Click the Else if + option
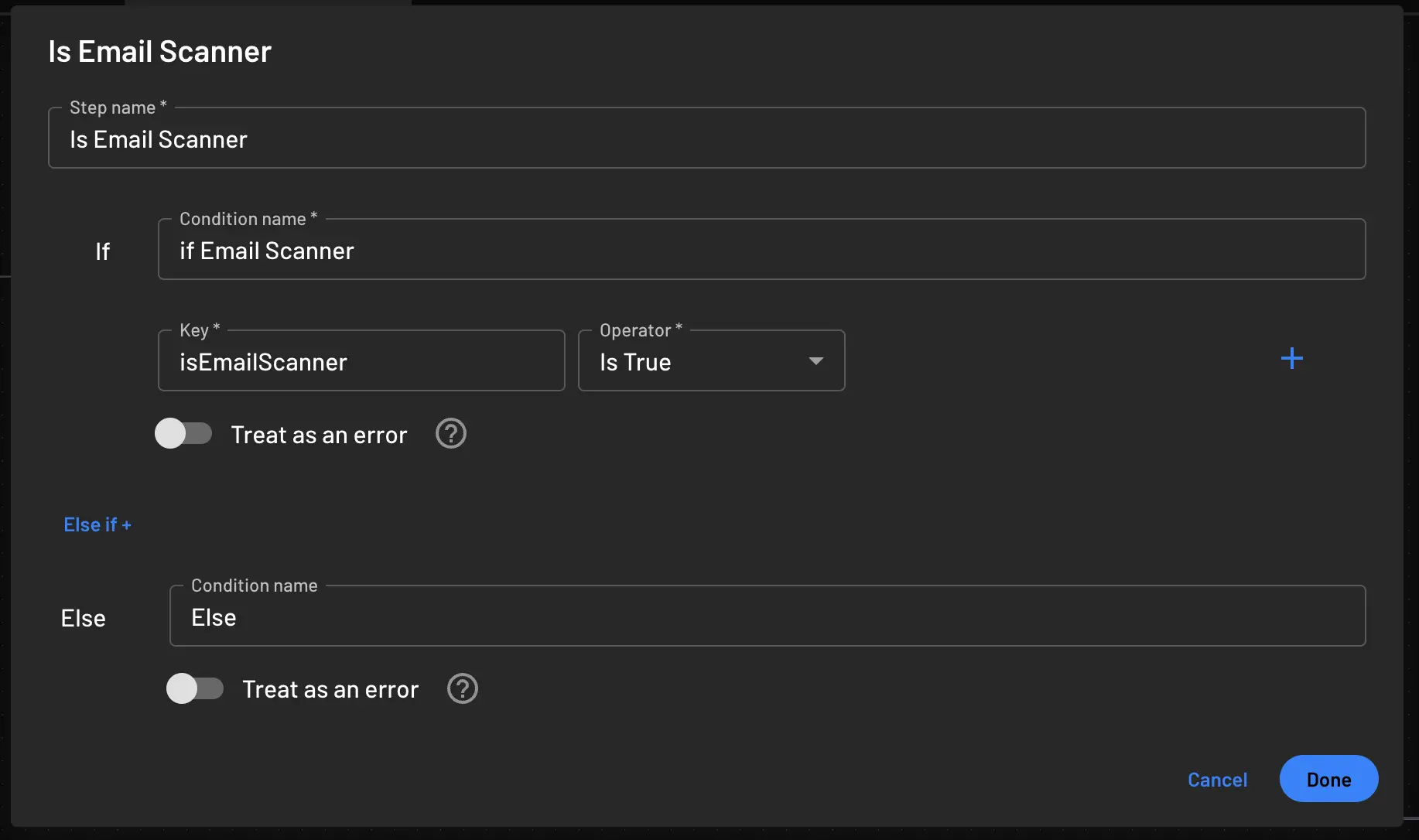The width and height of the screenshot is (1419, 840). tap(97, 524)
